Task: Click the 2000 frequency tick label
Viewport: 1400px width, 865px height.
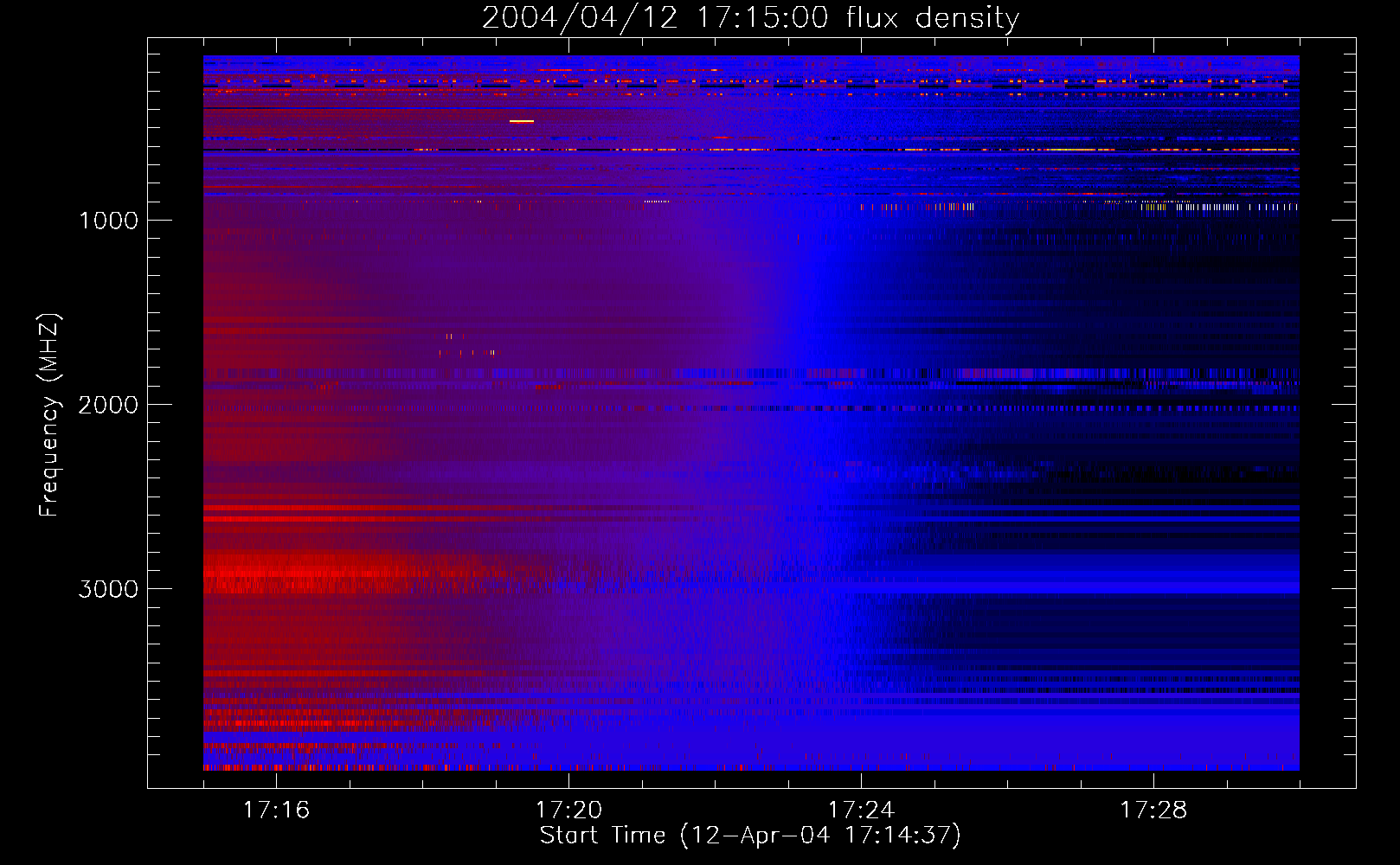Action: coord(108,405)
